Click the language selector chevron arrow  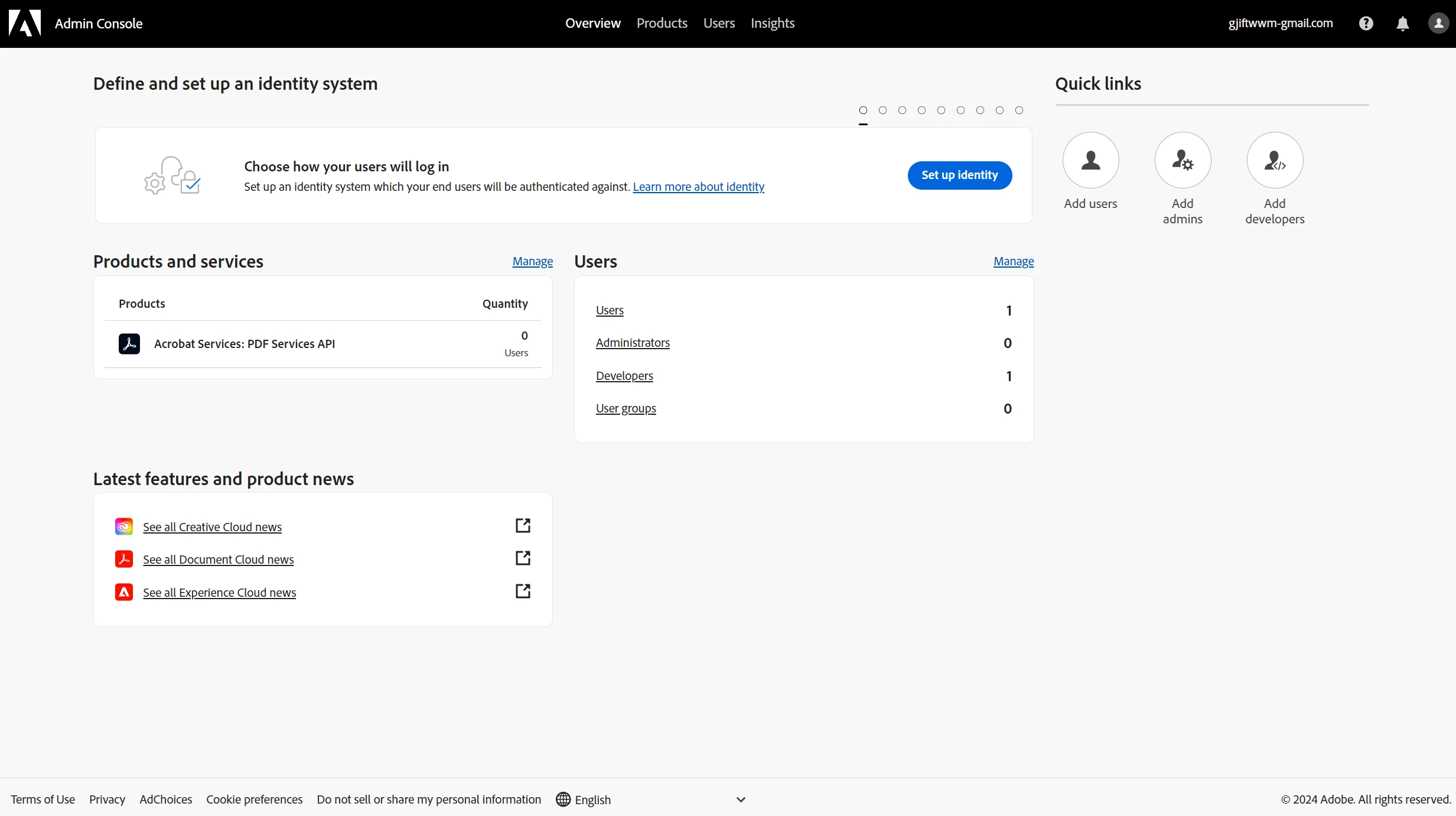click(741, 799)
